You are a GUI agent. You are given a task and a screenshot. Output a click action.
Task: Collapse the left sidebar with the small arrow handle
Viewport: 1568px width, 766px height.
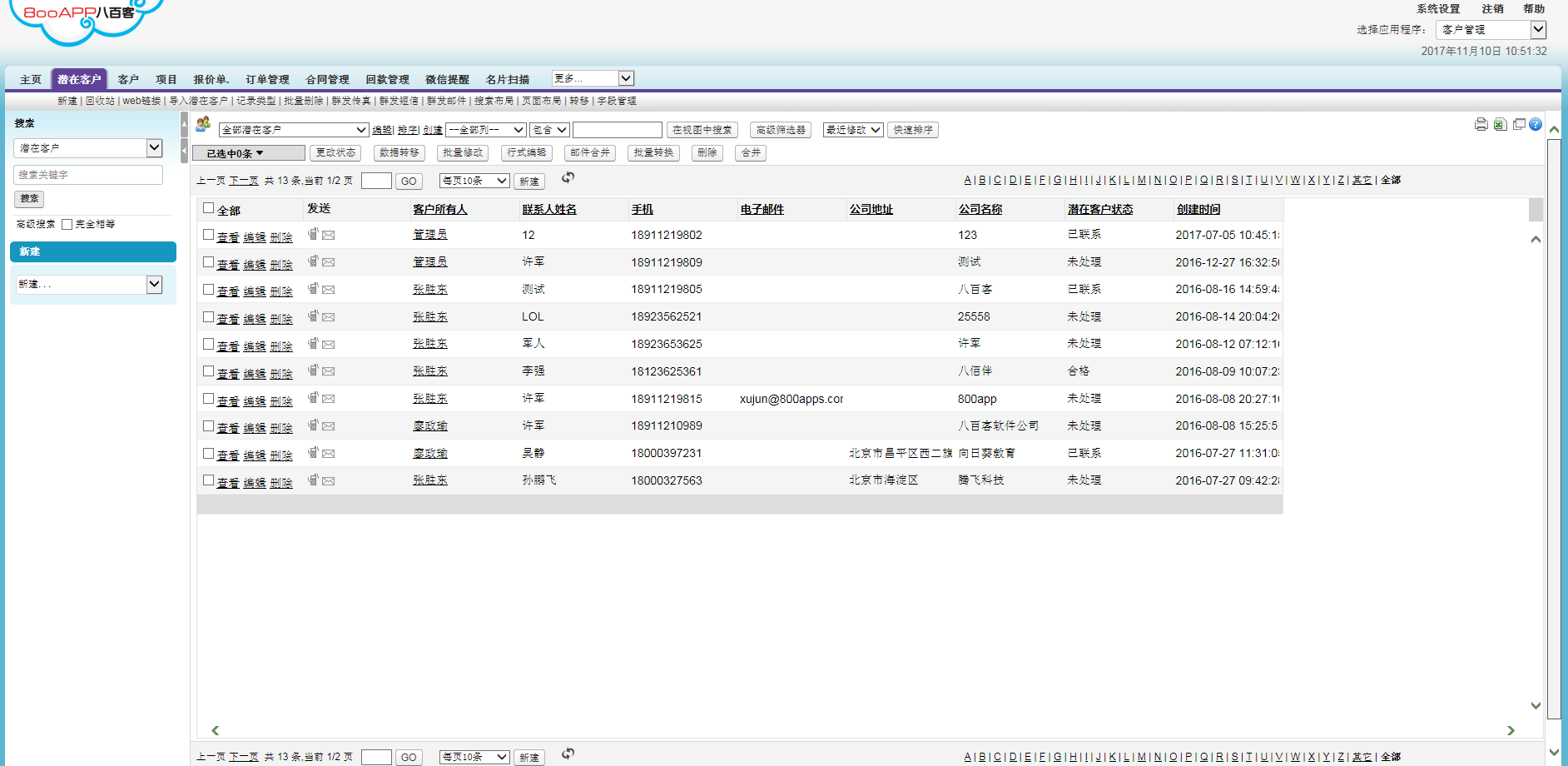(184, 151)
